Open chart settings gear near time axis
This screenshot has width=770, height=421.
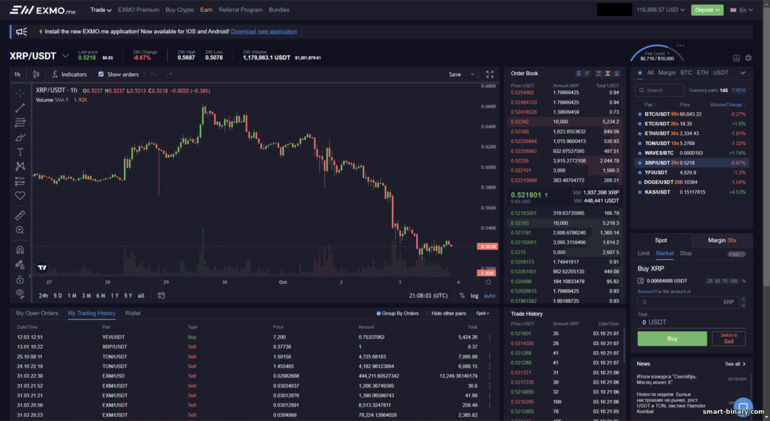point(488,282)
